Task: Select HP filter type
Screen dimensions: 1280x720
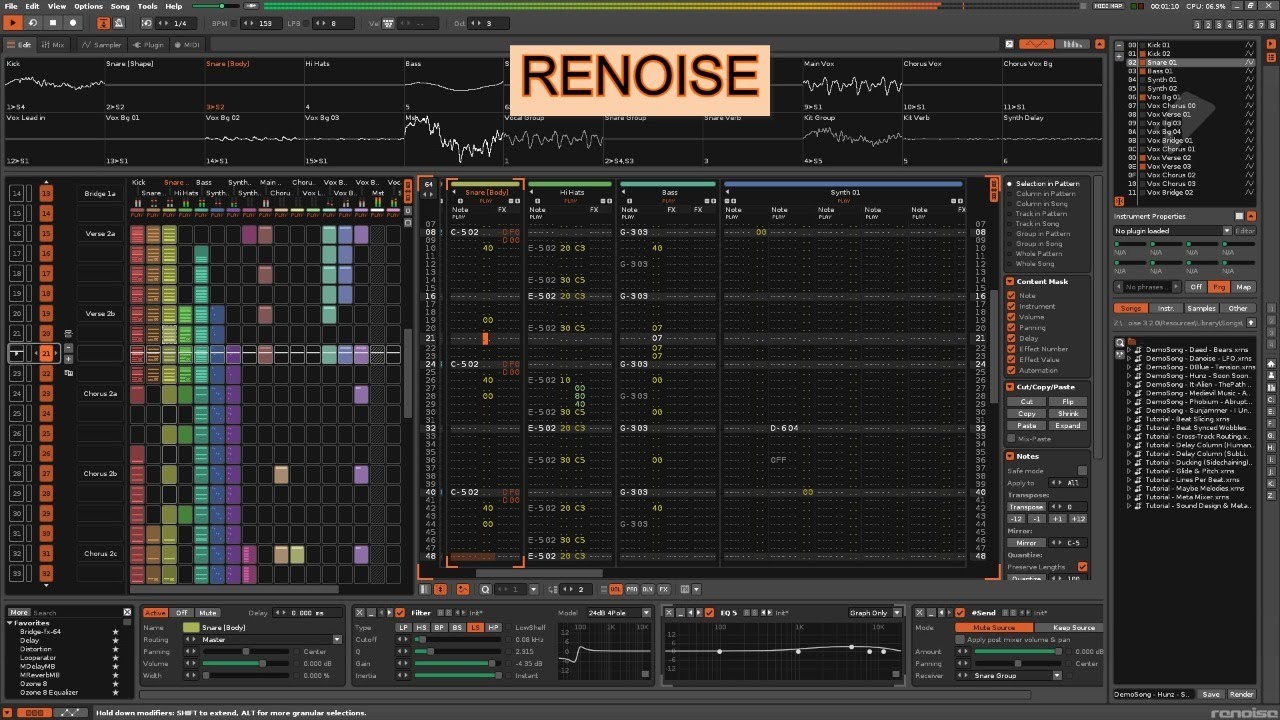Action: 493,627
